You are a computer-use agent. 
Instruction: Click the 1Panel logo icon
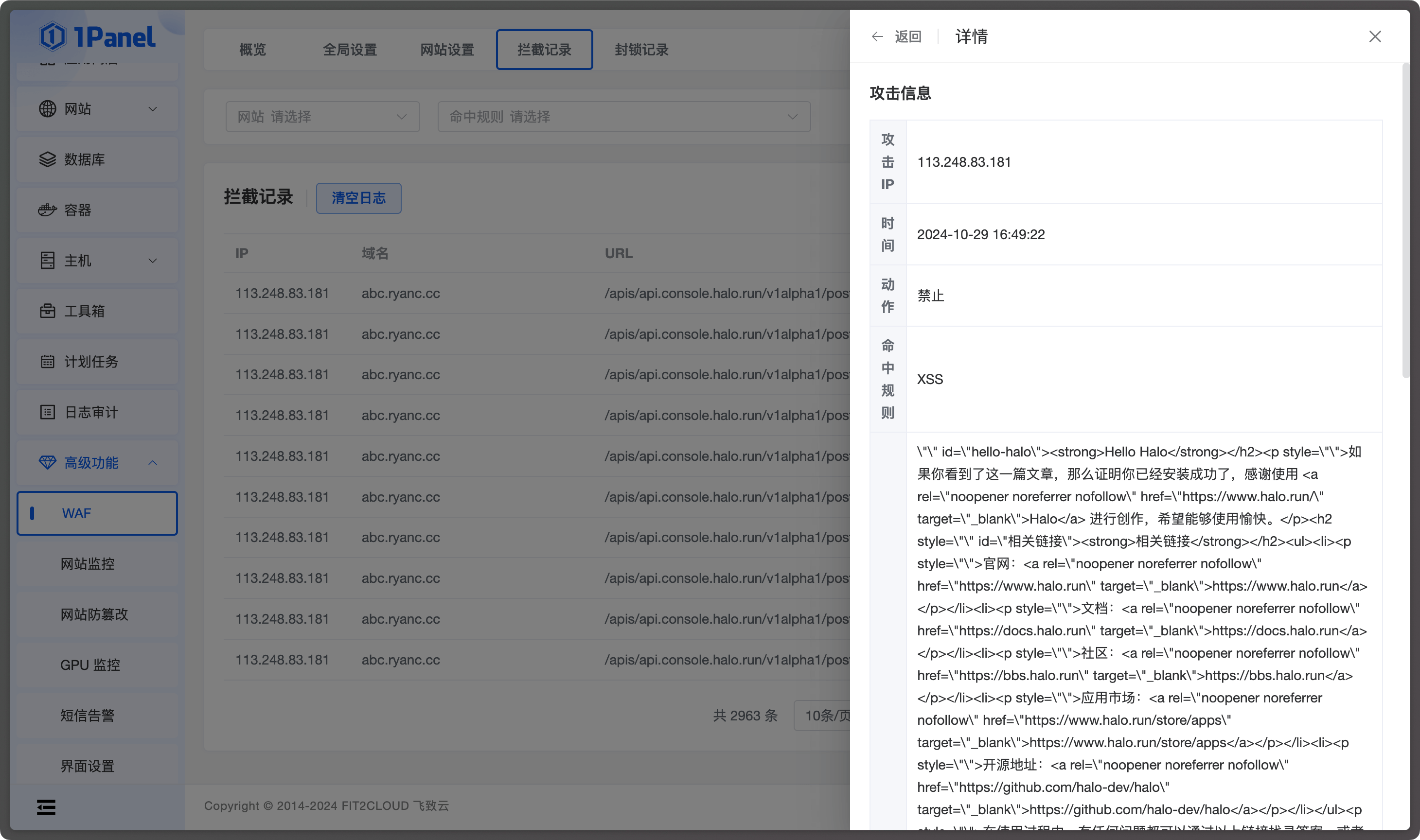tap(53, 36)
